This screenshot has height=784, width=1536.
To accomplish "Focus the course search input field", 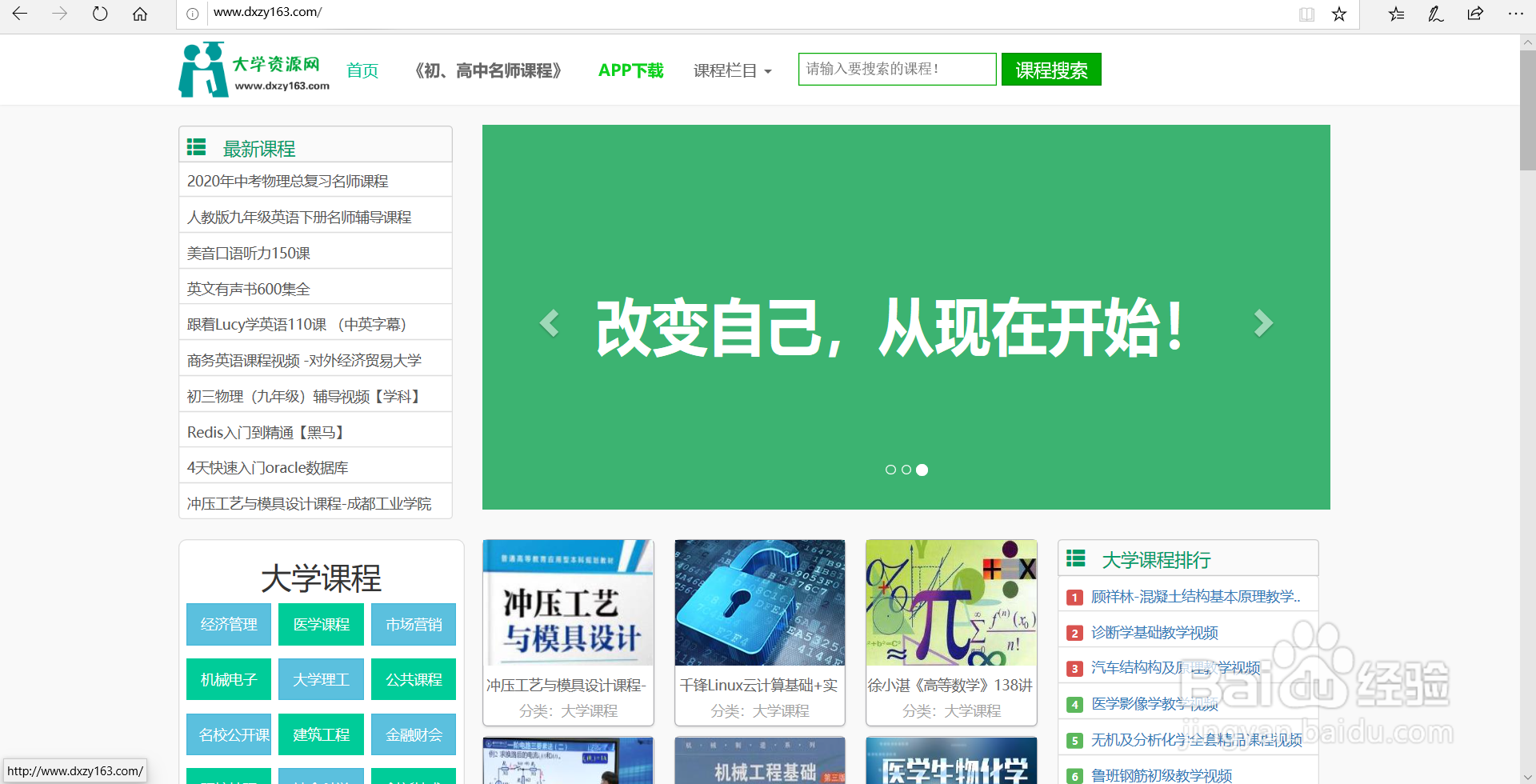I will pyautogui.click(x=898, y=70).
